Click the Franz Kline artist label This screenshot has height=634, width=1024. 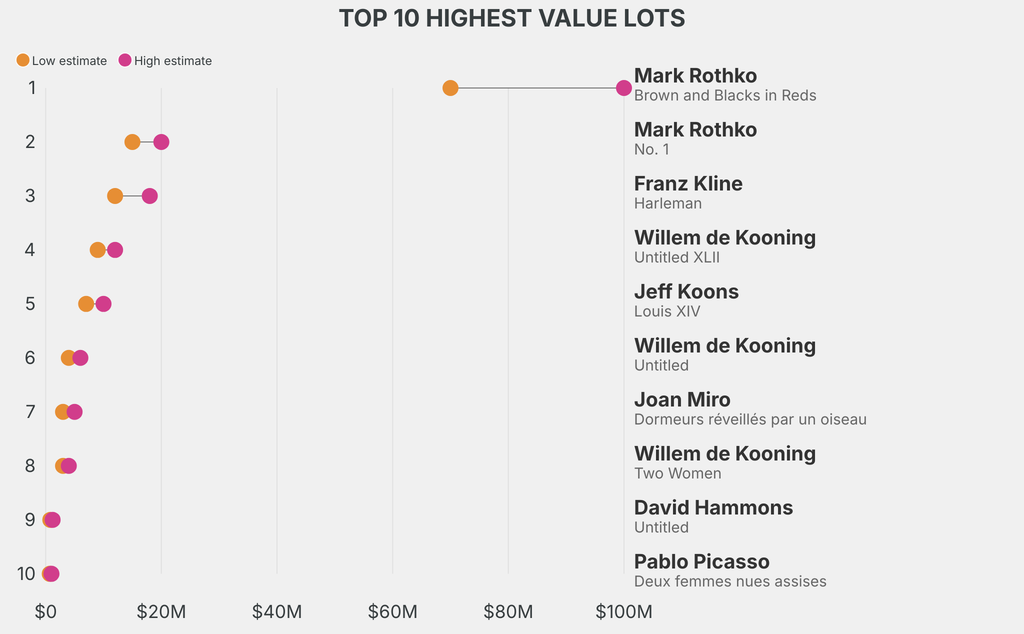click(x=688, y=184)
